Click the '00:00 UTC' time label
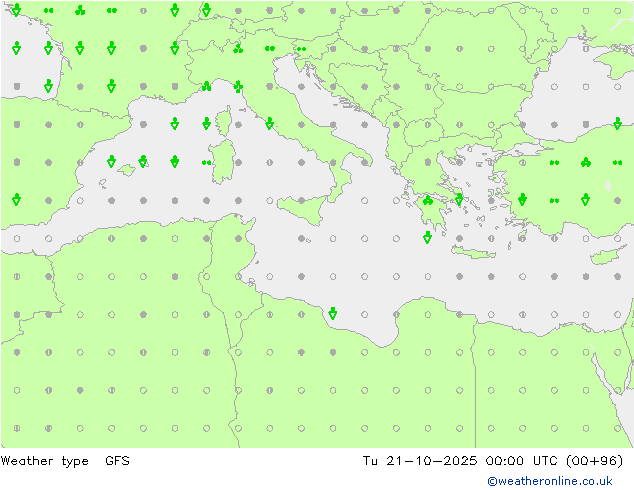The width and height of the screenshot is (634, 490). 522,460
